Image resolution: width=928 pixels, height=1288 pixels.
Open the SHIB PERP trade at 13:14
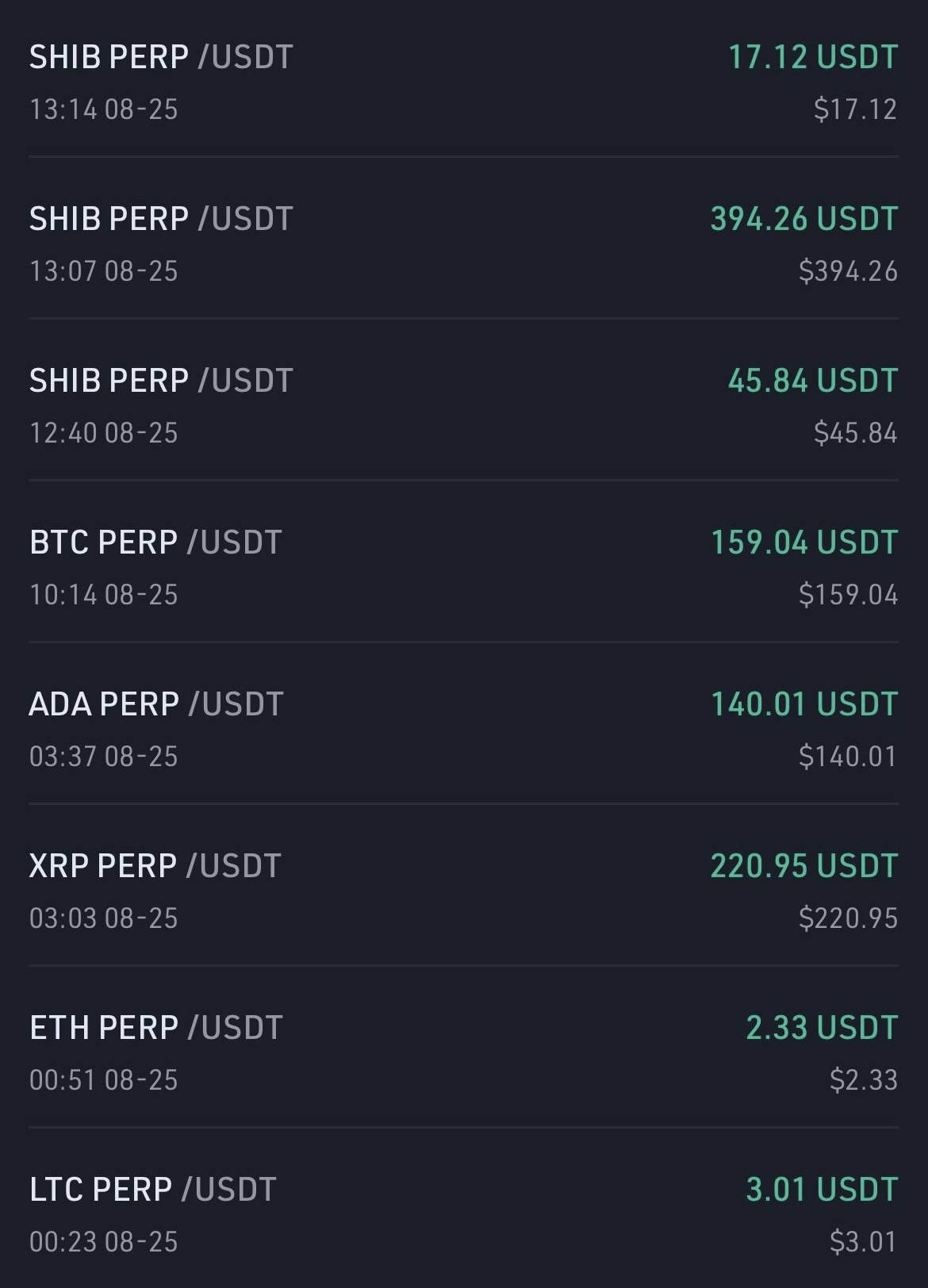click(161, 58)
